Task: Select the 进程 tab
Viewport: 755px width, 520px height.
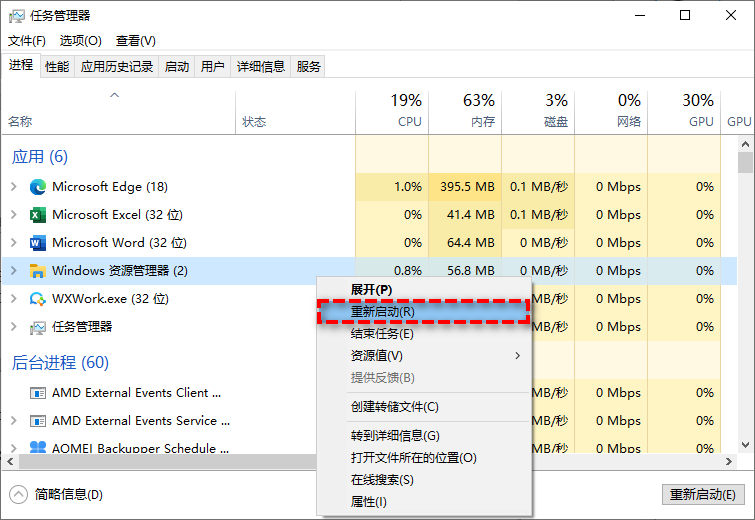Action: click(x=21, y=65)
